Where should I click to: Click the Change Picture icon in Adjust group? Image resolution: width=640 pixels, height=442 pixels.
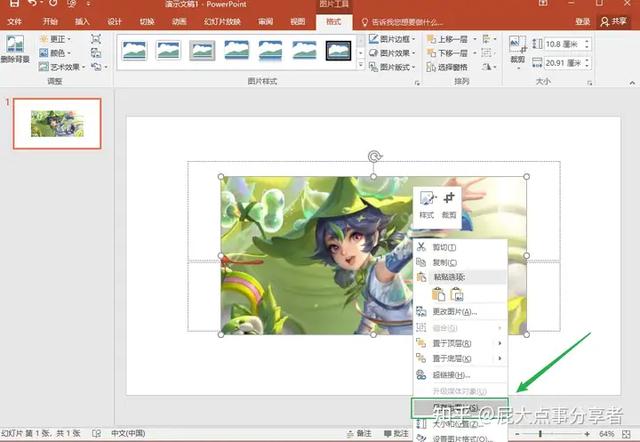pos(96,53)
